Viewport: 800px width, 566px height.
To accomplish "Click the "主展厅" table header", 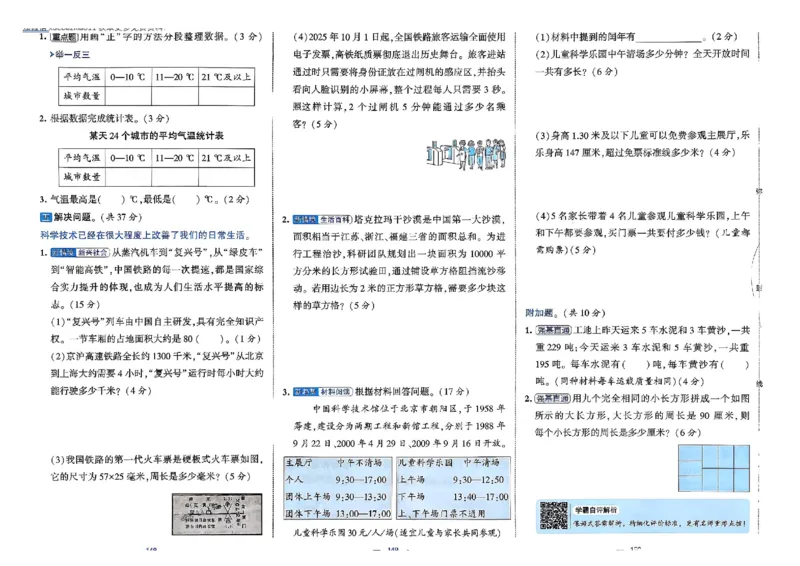I will (299, 462).
